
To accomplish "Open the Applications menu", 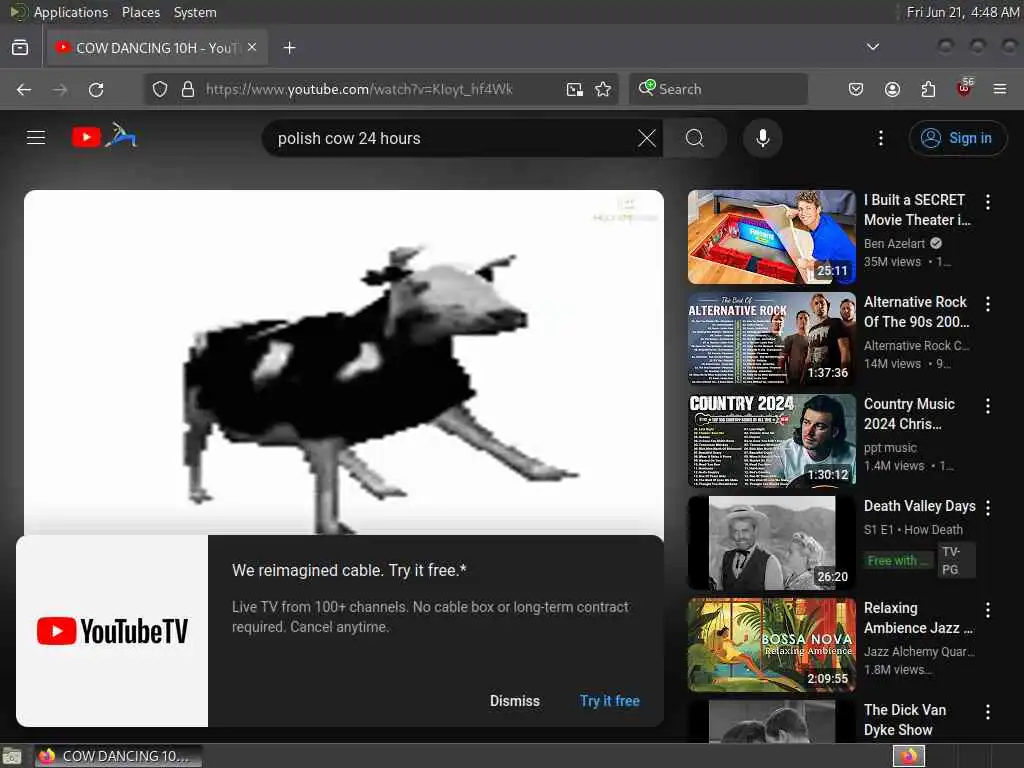I will [x=71, y=12].
